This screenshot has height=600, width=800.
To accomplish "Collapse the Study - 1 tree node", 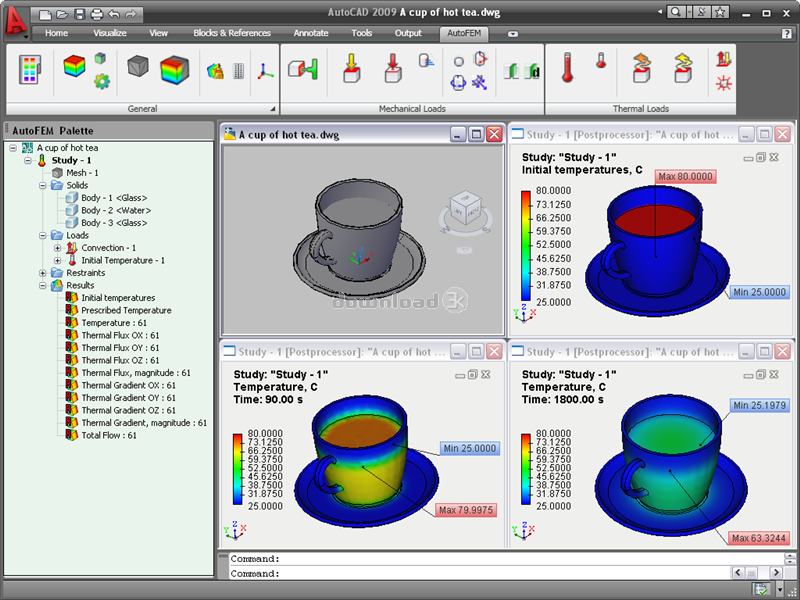I will (28, 160).
